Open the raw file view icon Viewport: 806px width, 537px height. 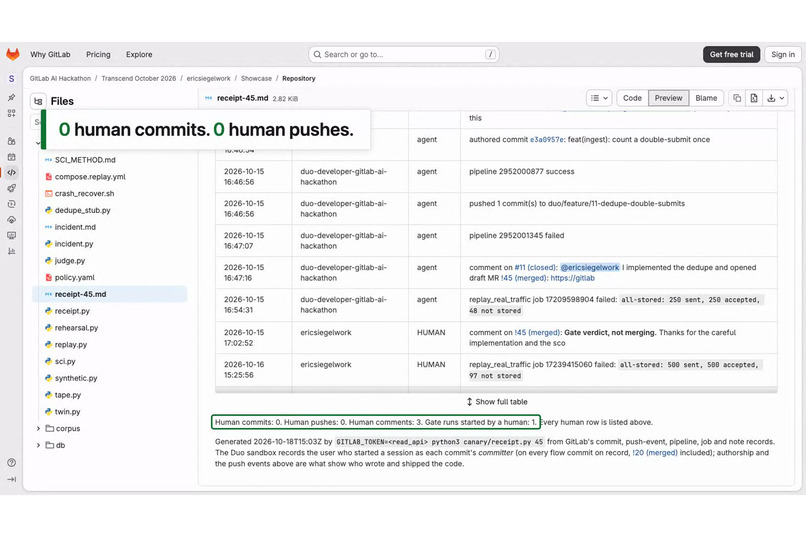[x=754, y=98]
